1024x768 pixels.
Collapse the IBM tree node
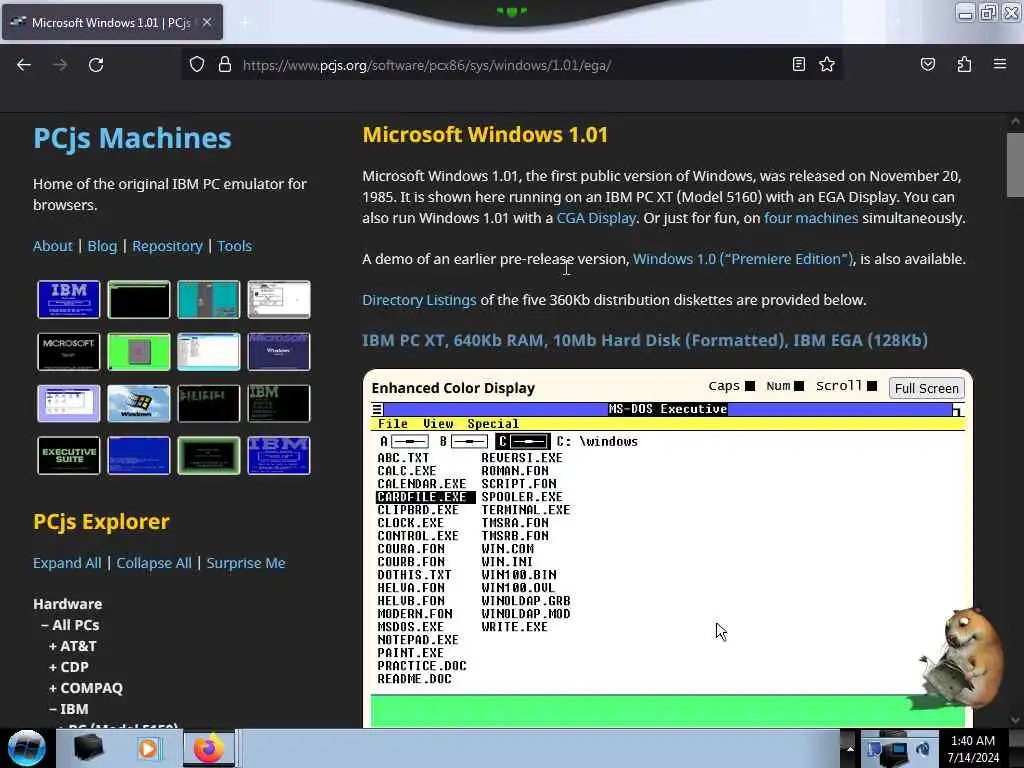point(69,709)
